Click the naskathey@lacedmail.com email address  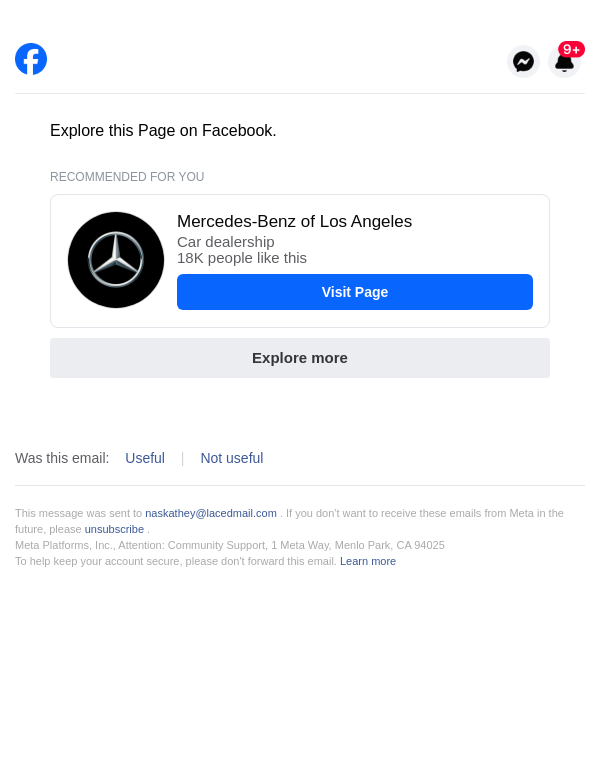click(x=211, y=513)
